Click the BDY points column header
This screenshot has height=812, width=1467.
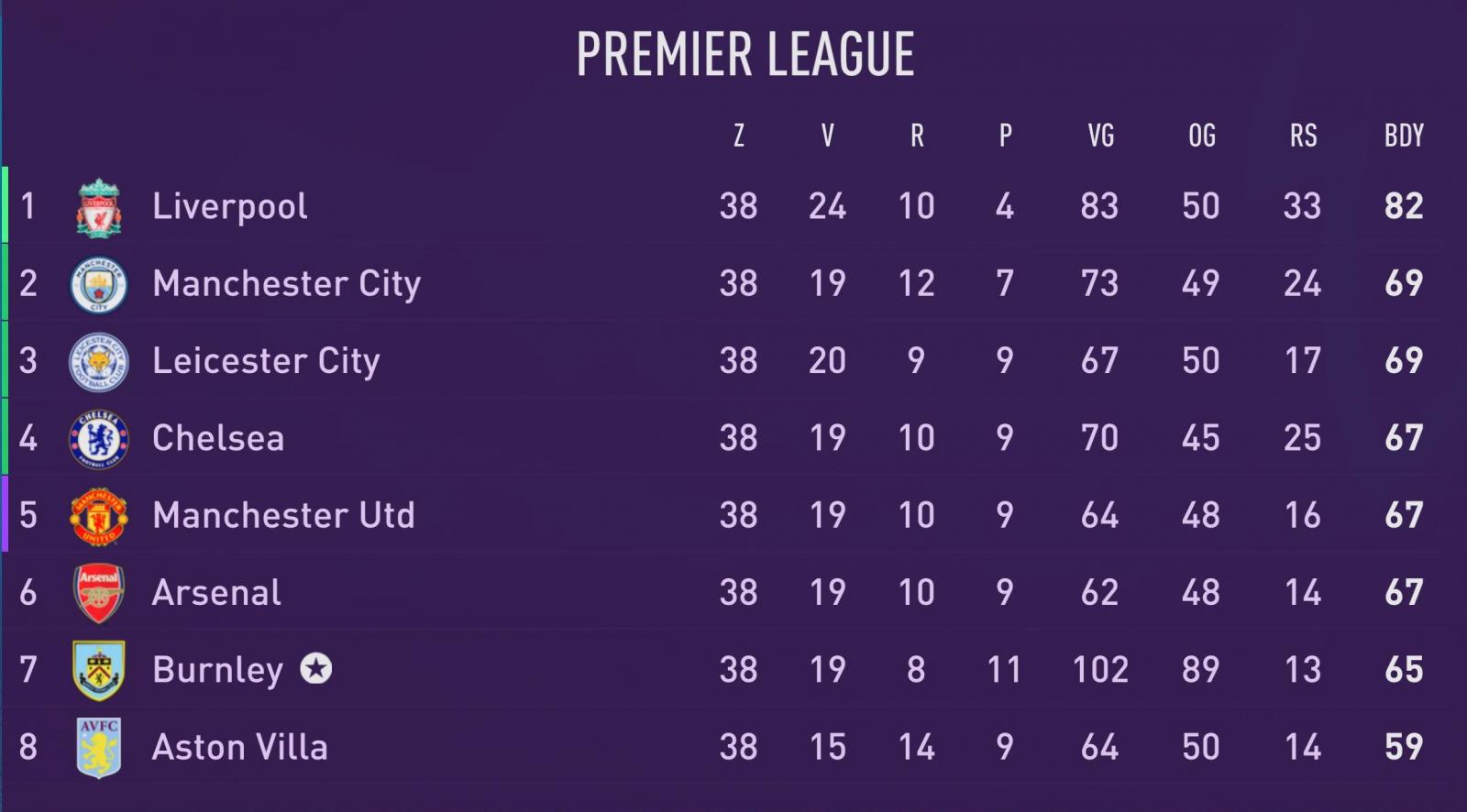point(1404,136)
